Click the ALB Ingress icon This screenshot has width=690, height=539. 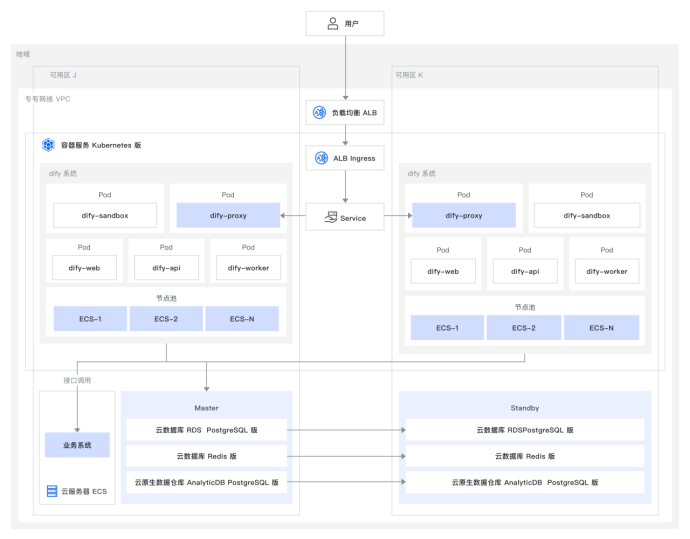tap(322, 158)
